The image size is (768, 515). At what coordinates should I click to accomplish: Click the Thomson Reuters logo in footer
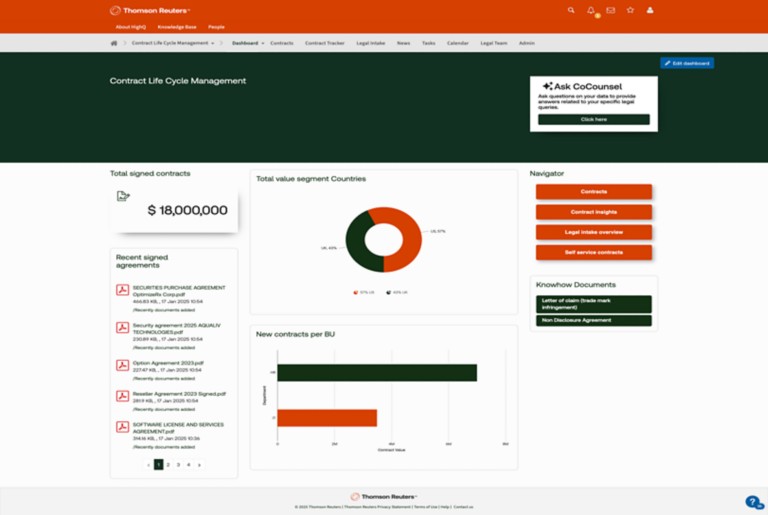tap(384, 496)
